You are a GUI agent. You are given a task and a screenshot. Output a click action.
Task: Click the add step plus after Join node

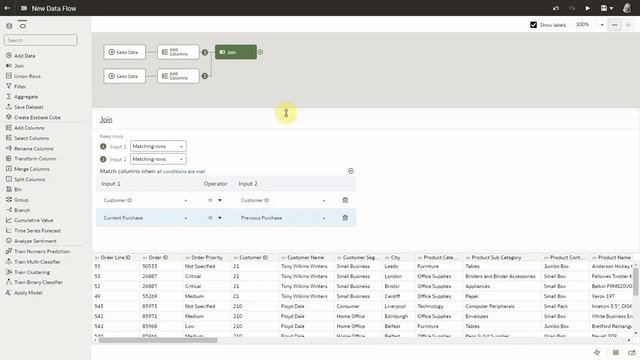pyautogui.click(x=260, y=52)
